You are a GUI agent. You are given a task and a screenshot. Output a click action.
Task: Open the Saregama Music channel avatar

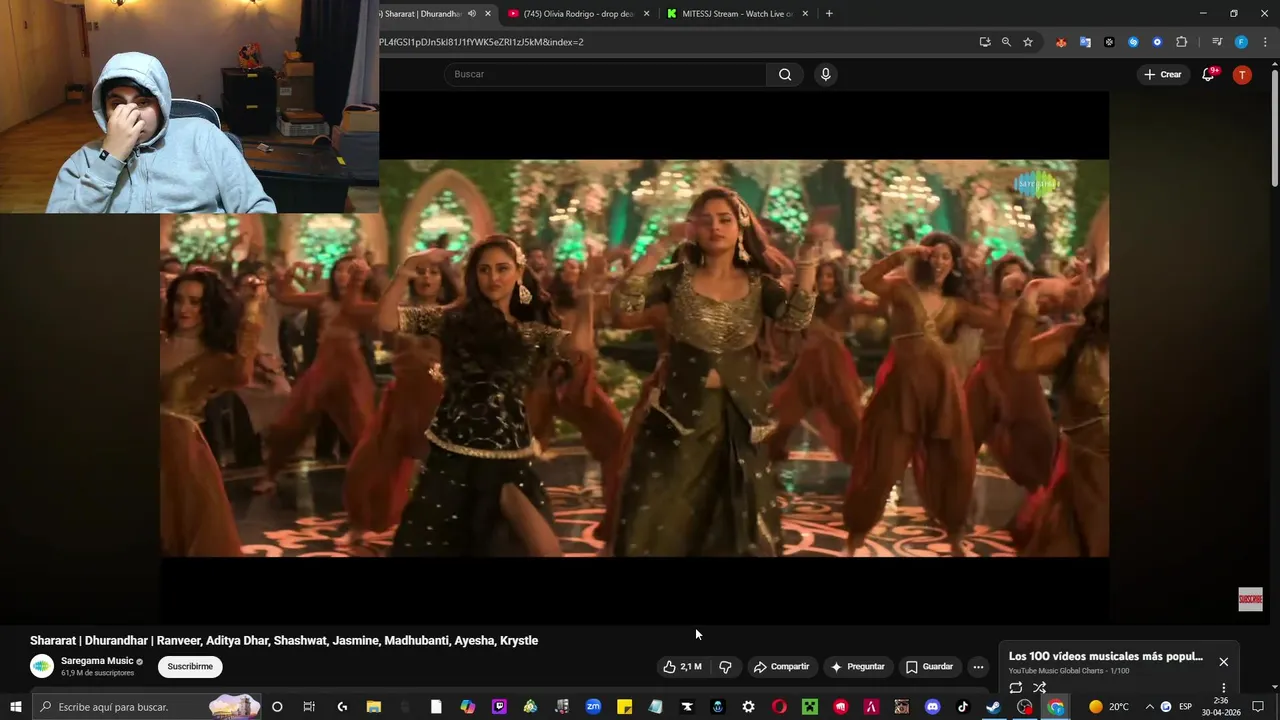tap(42, 666)
